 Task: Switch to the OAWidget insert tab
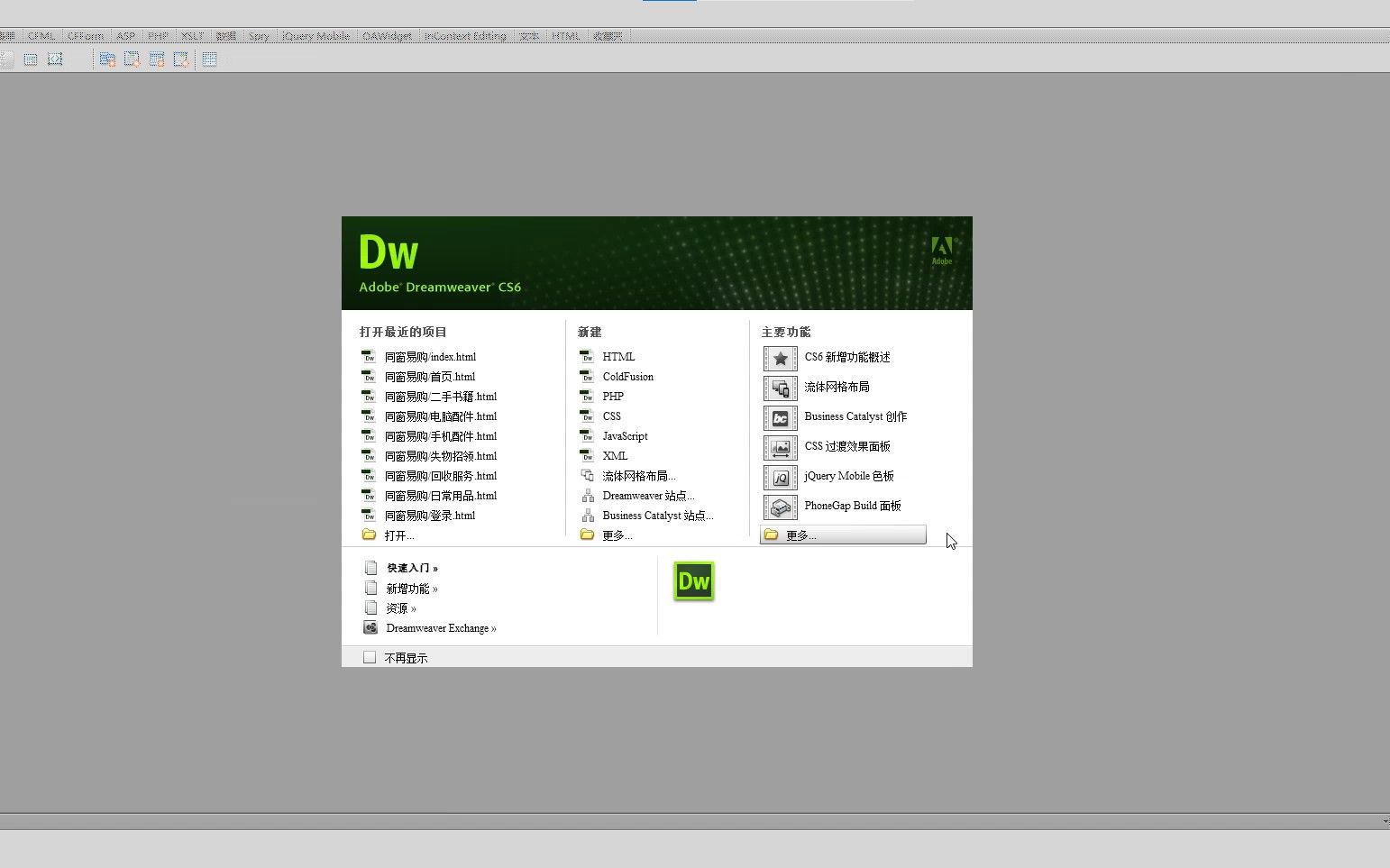[x=388, y=36]
